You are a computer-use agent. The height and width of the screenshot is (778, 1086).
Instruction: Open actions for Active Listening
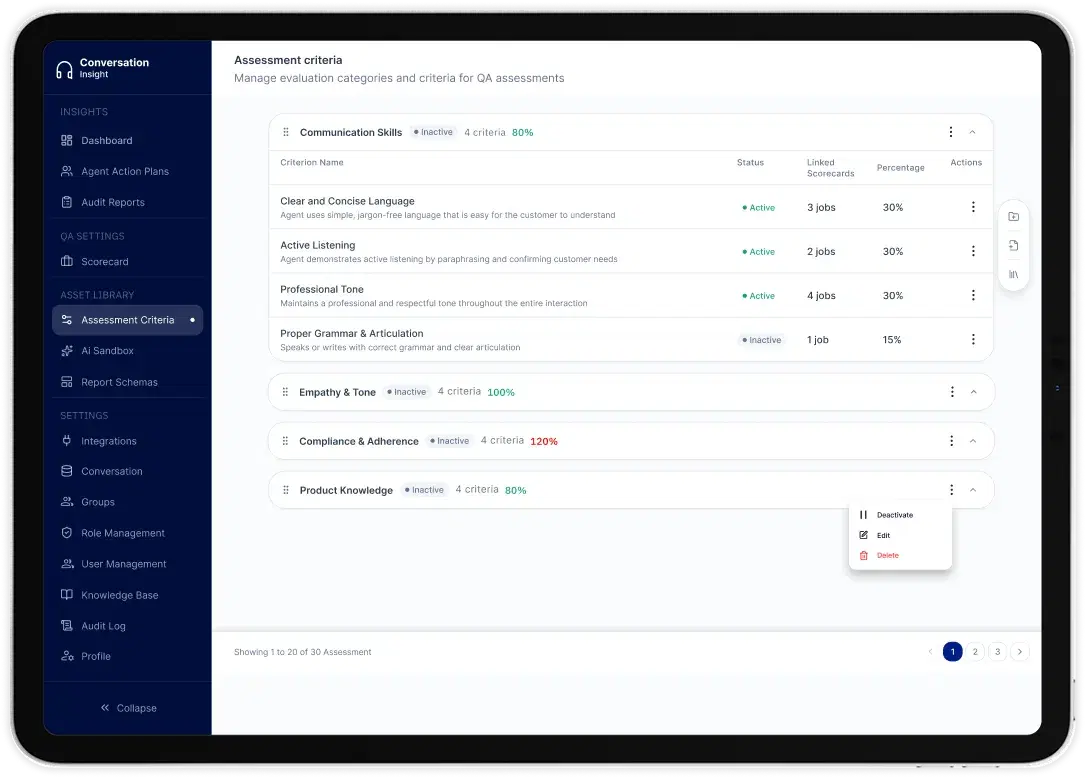point(973,251)
